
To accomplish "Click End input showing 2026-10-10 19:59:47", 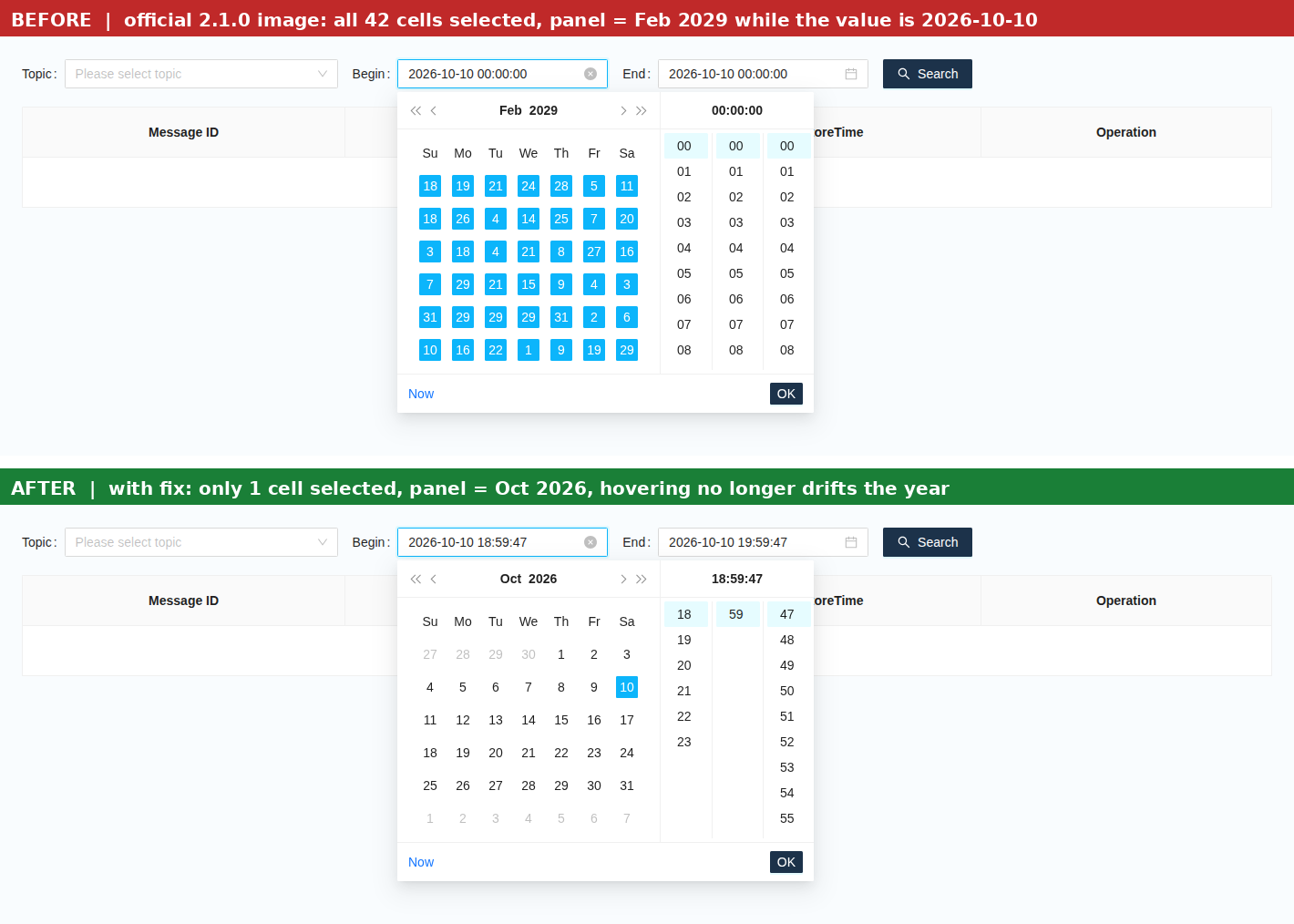I will pyautogui.click(x=763, y=542).
